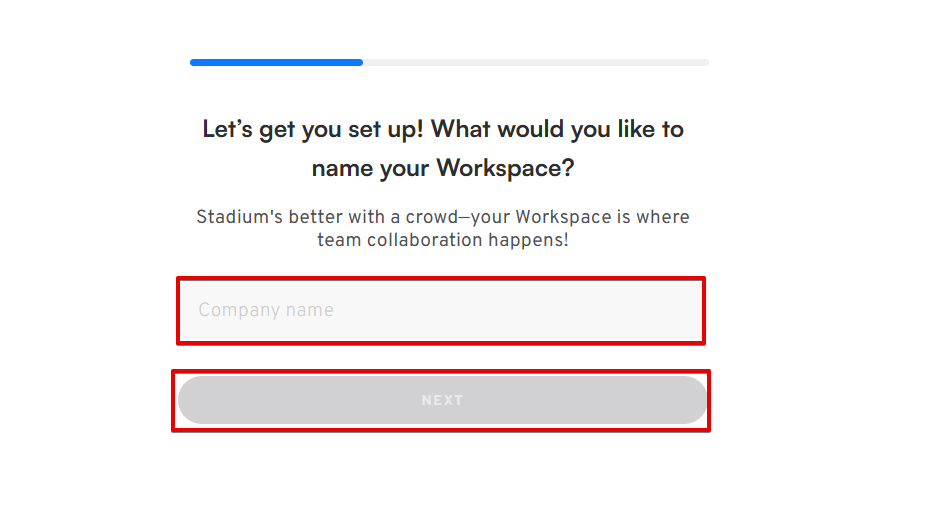Click the blue filled progress bar segment

[276, 62]
